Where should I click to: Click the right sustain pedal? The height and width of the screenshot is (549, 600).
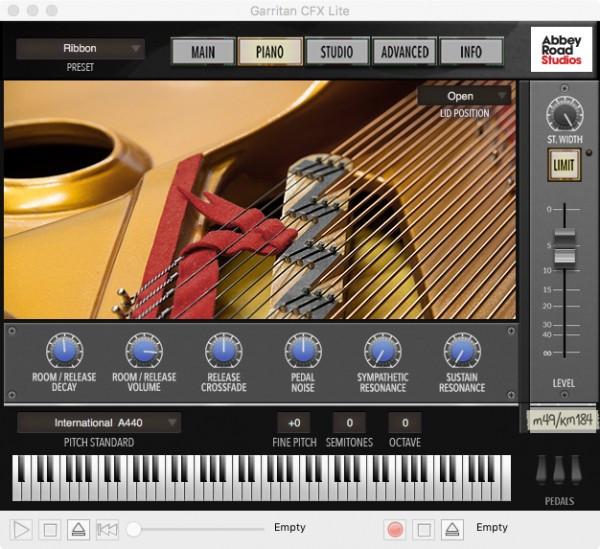tap(576, 469)
